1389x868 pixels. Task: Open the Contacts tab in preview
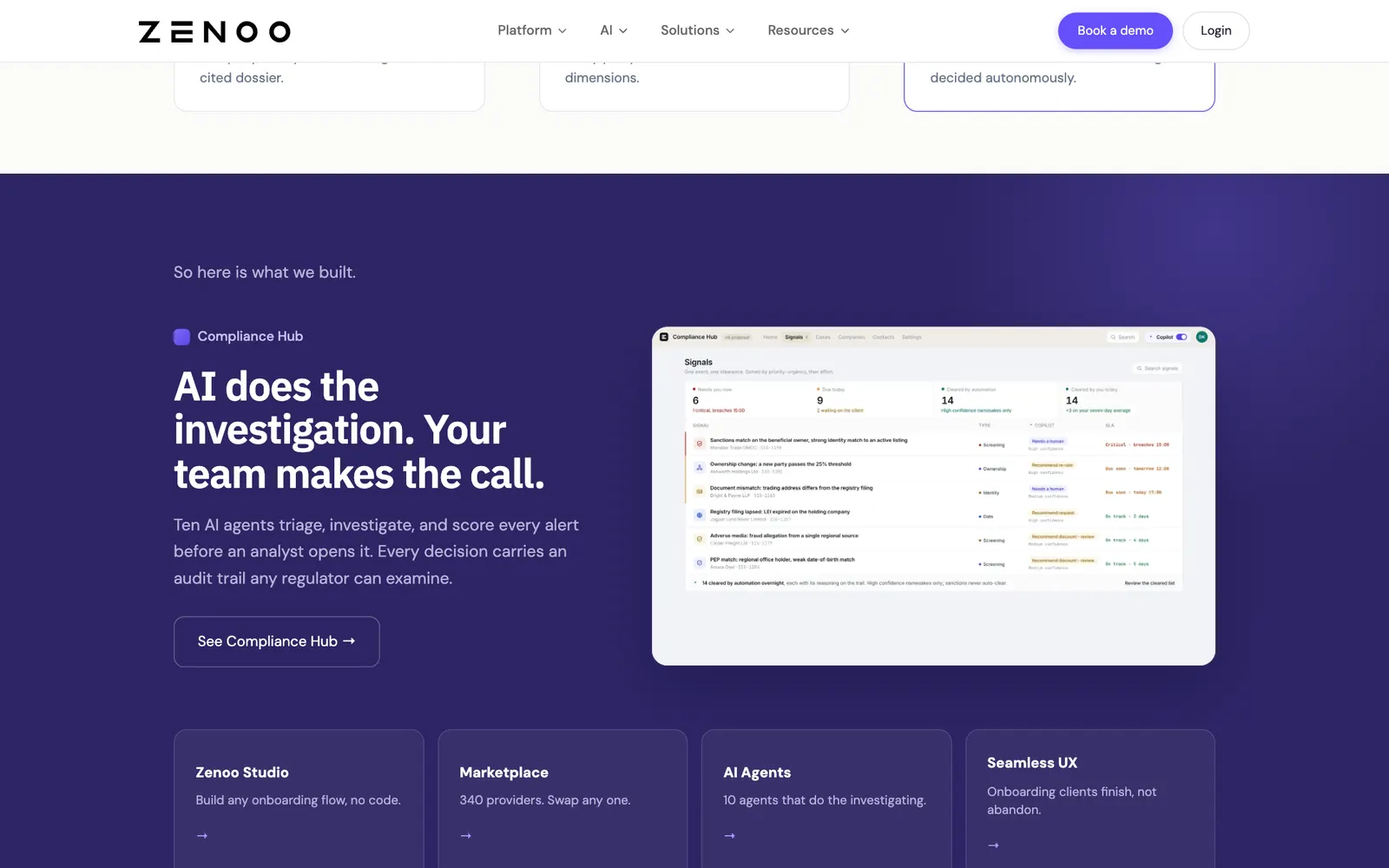click(884, 337)
